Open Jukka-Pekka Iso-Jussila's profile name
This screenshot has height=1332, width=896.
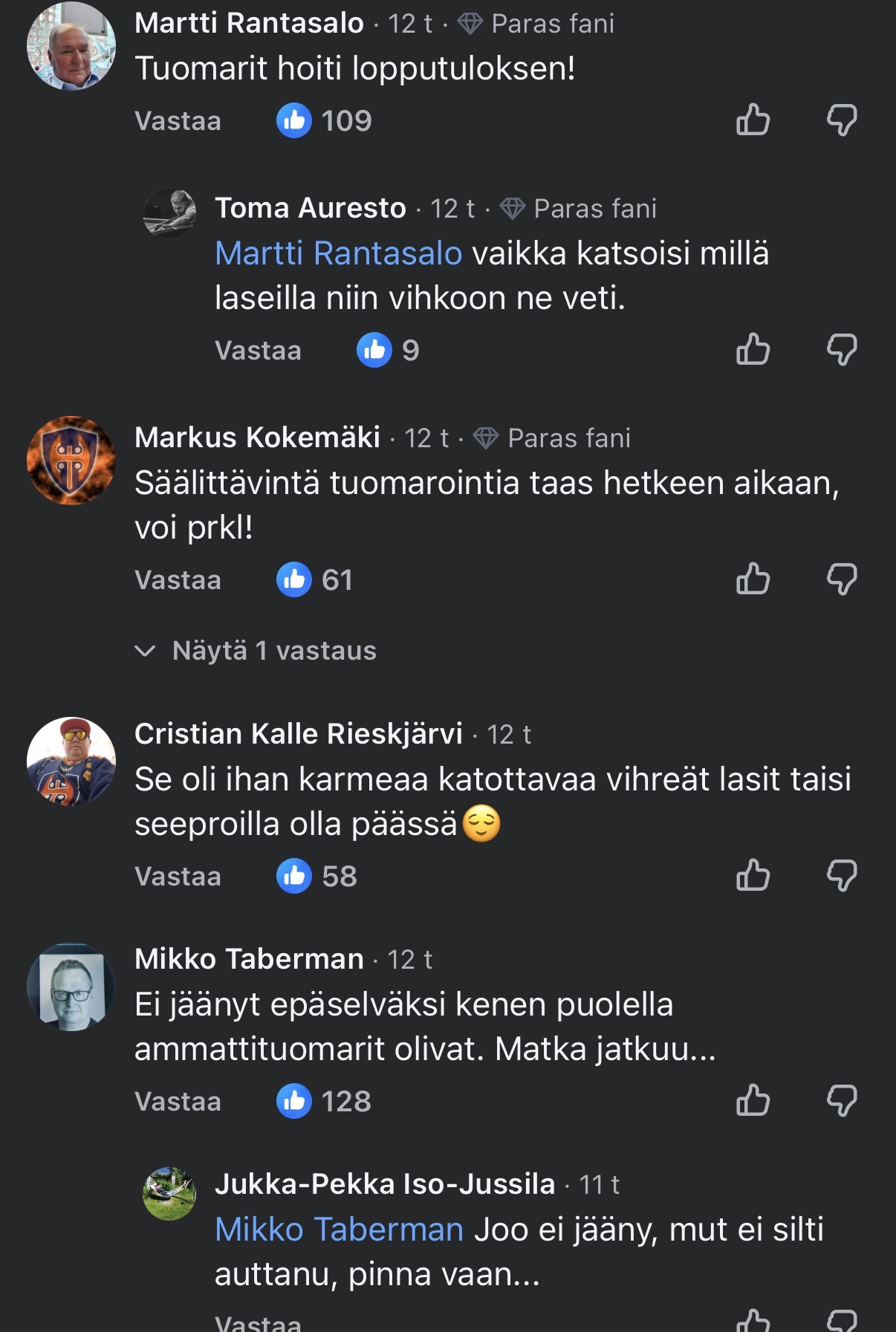click(x=385, y=1183)
